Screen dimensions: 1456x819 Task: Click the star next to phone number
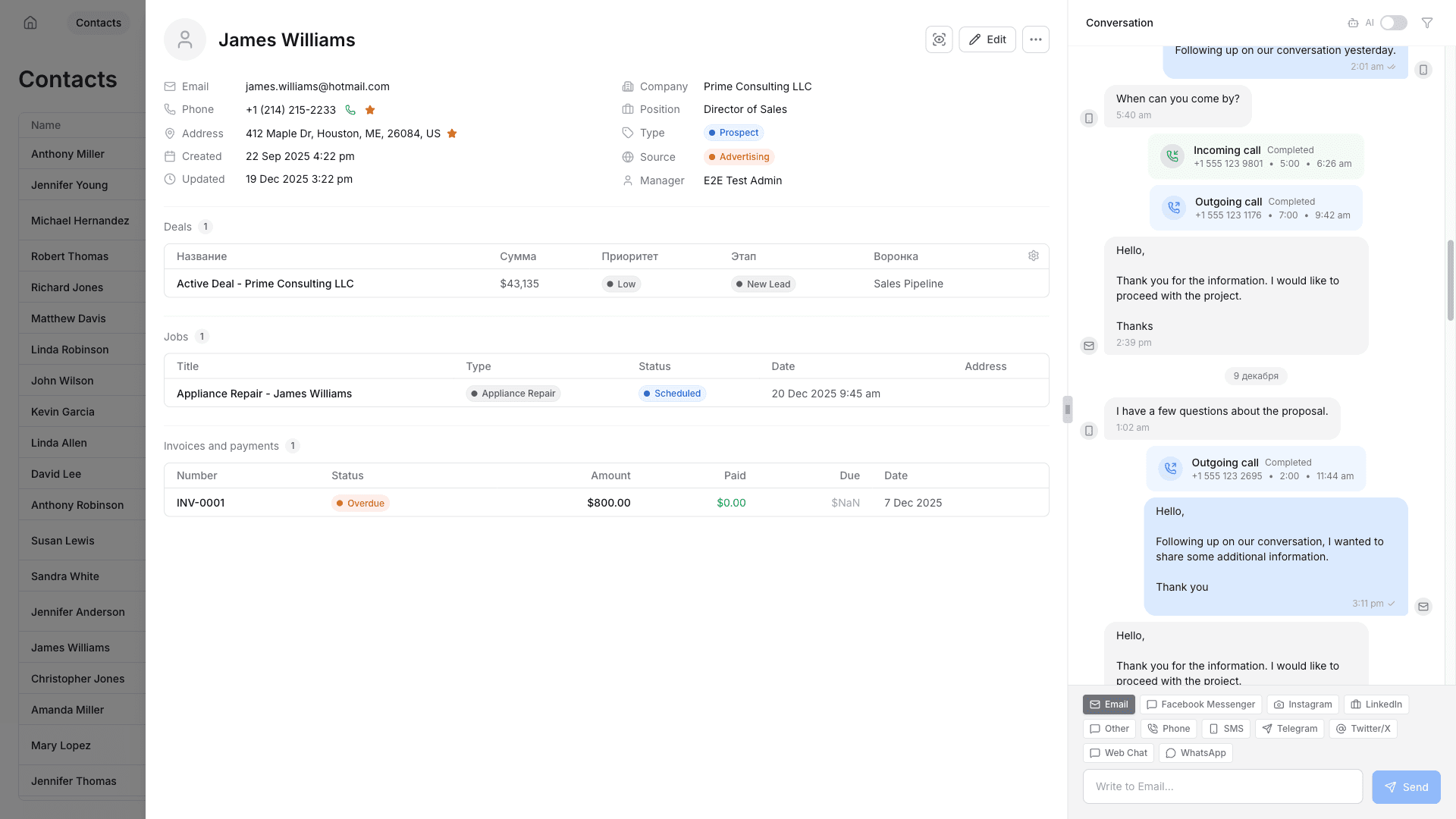coord(370,110)
